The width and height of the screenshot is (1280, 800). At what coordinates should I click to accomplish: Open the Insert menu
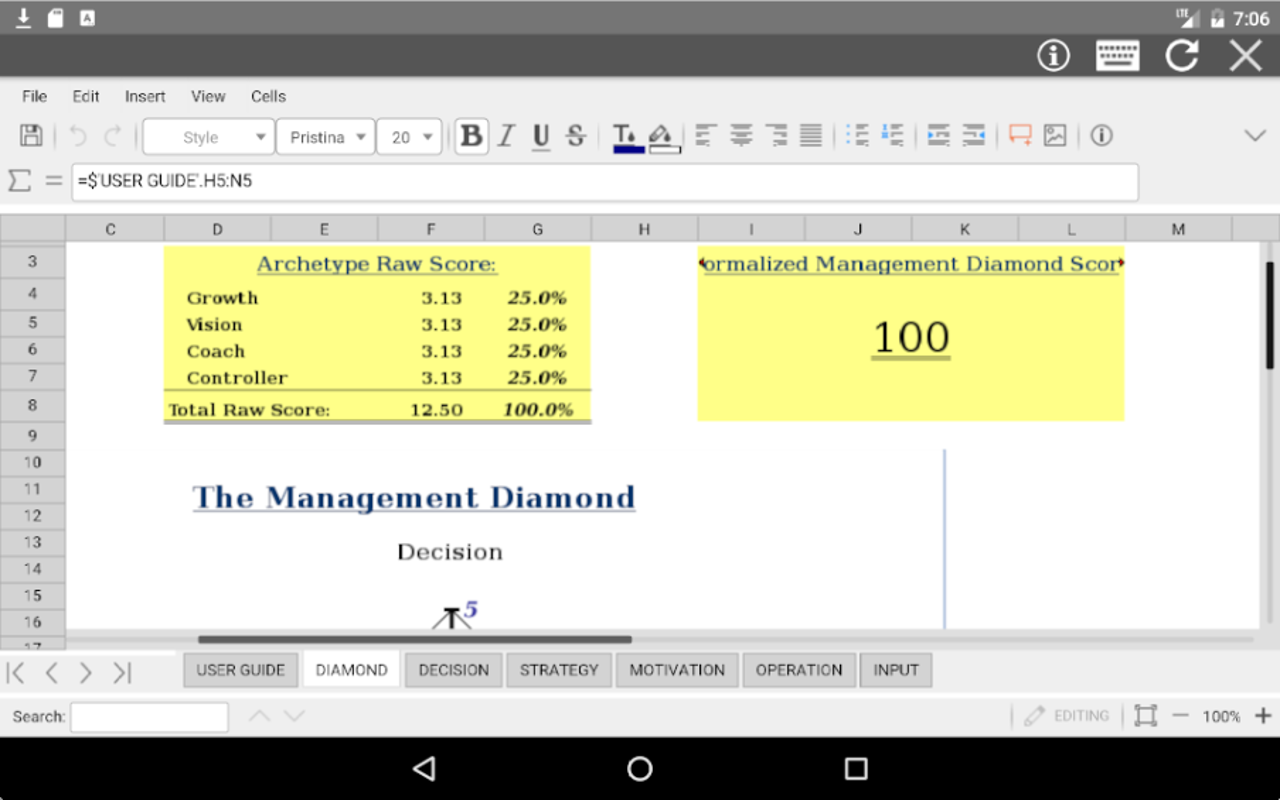pyautogui.click(x=145, y=96)
